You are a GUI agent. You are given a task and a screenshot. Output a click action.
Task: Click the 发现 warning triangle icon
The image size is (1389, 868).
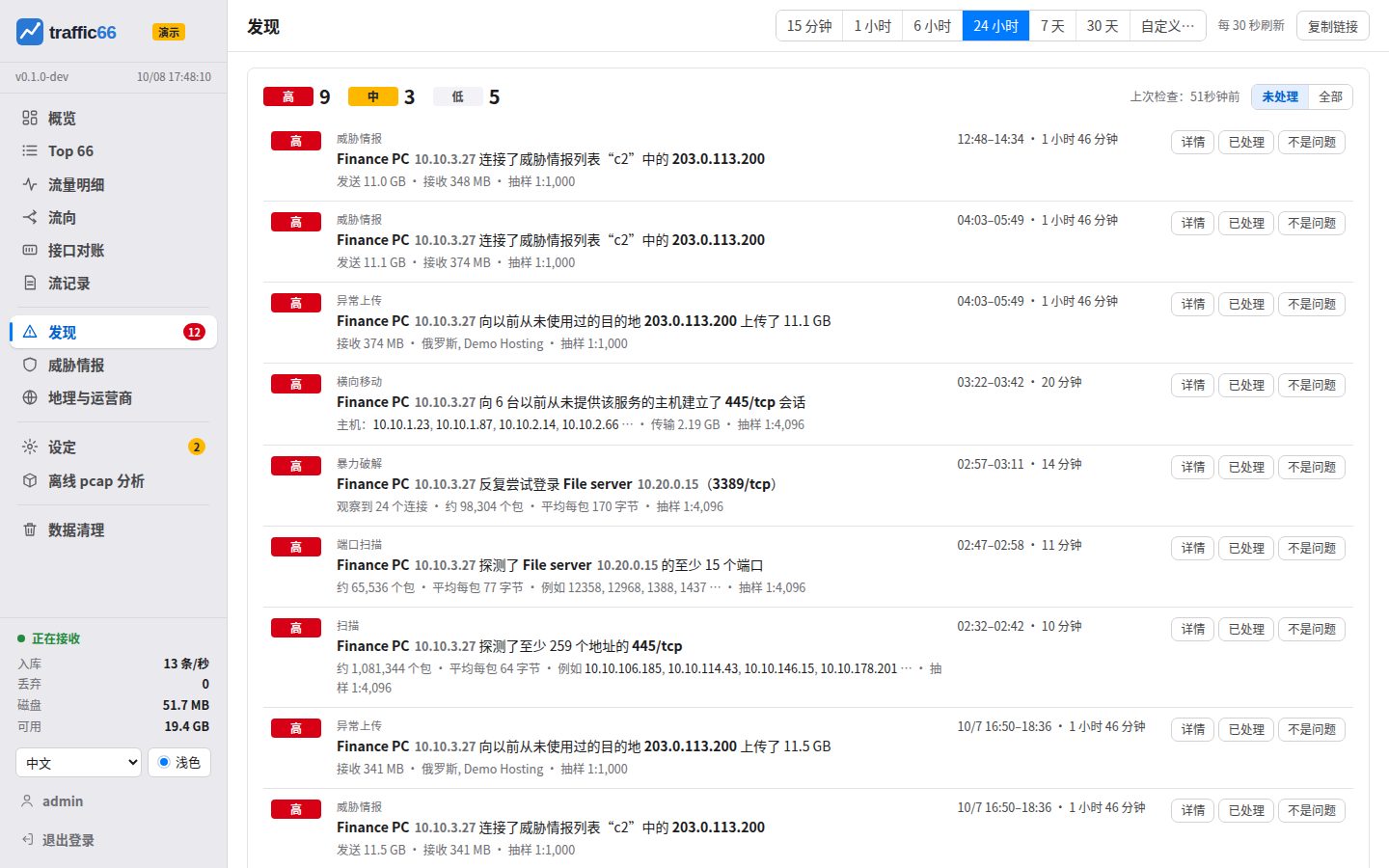pyautogui.click(x=30, y=332)
